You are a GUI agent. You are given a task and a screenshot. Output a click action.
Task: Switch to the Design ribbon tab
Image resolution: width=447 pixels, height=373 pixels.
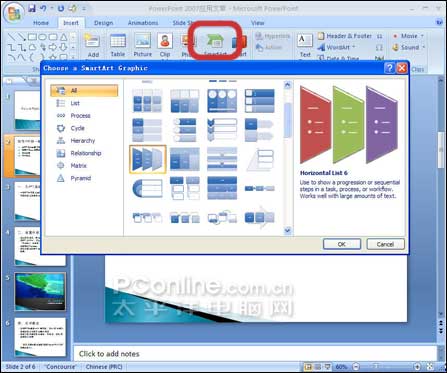coord(103,23)
